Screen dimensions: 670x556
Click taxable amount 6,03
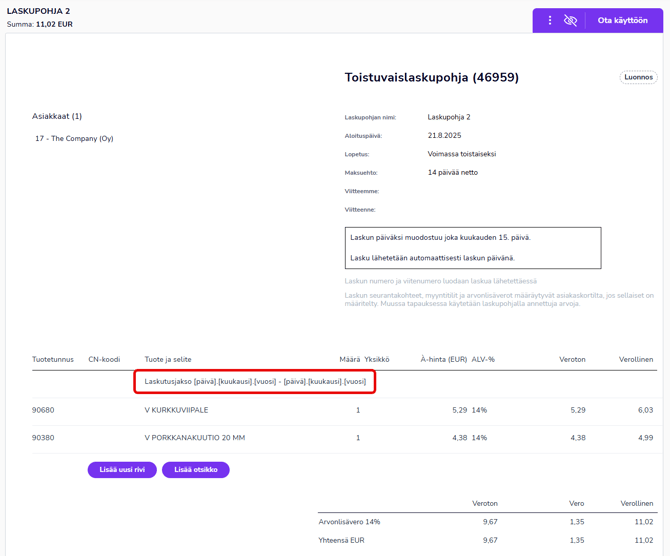(646, 410)
